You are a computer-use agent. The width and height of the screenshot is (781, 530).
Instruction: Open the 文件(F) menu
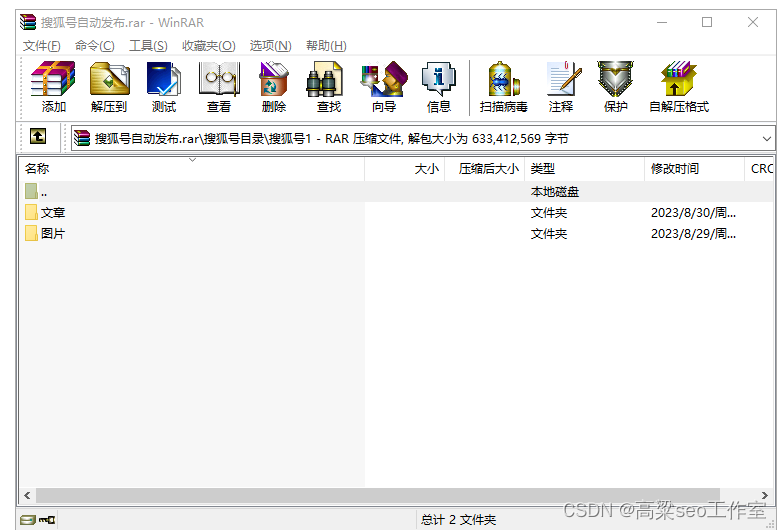pos(42,46)
